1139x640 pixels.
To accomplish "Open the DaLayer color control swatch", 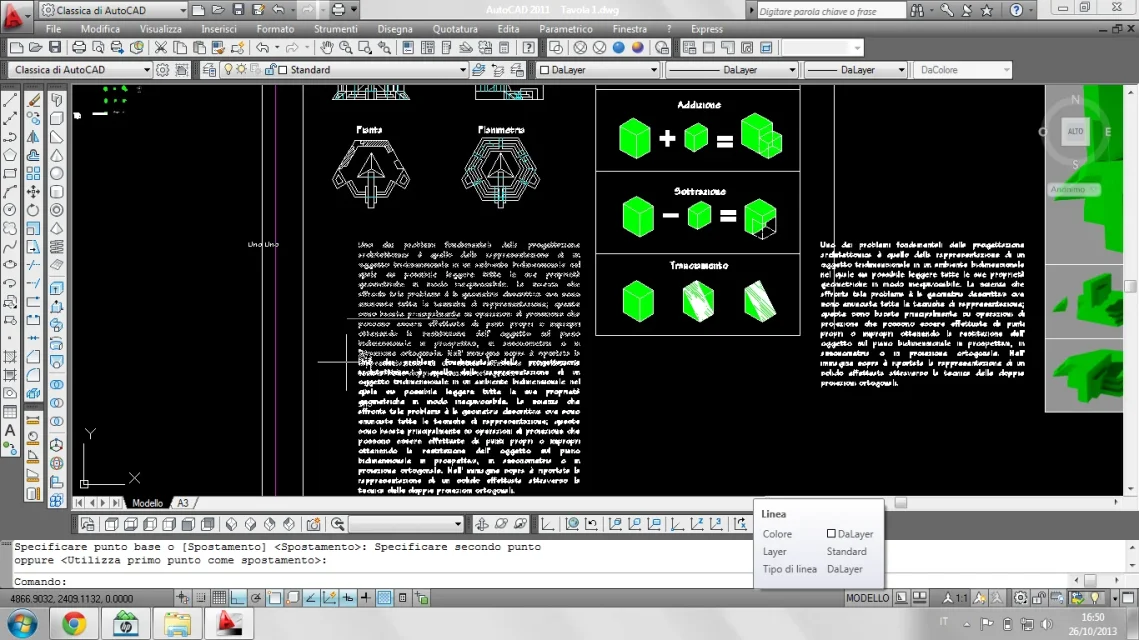I will point(598,70).
